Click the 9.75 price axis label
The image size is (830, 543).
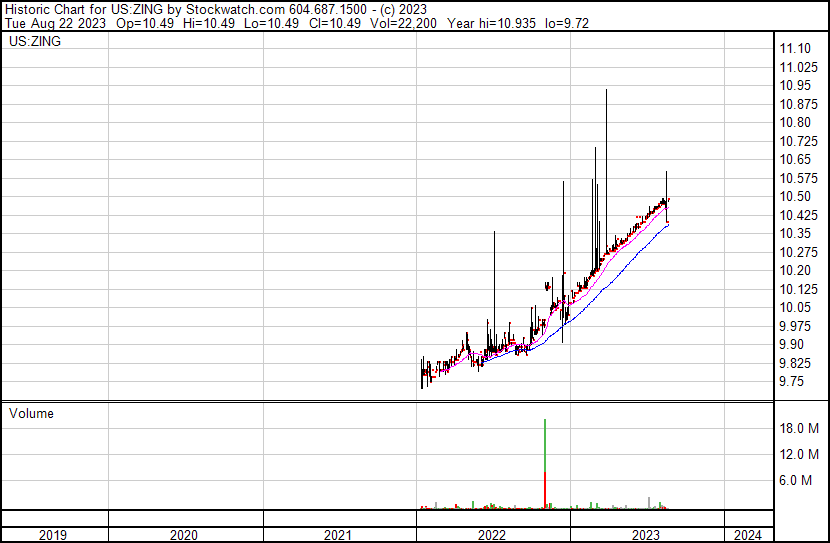pyautogui.click(x=791, y=381)
